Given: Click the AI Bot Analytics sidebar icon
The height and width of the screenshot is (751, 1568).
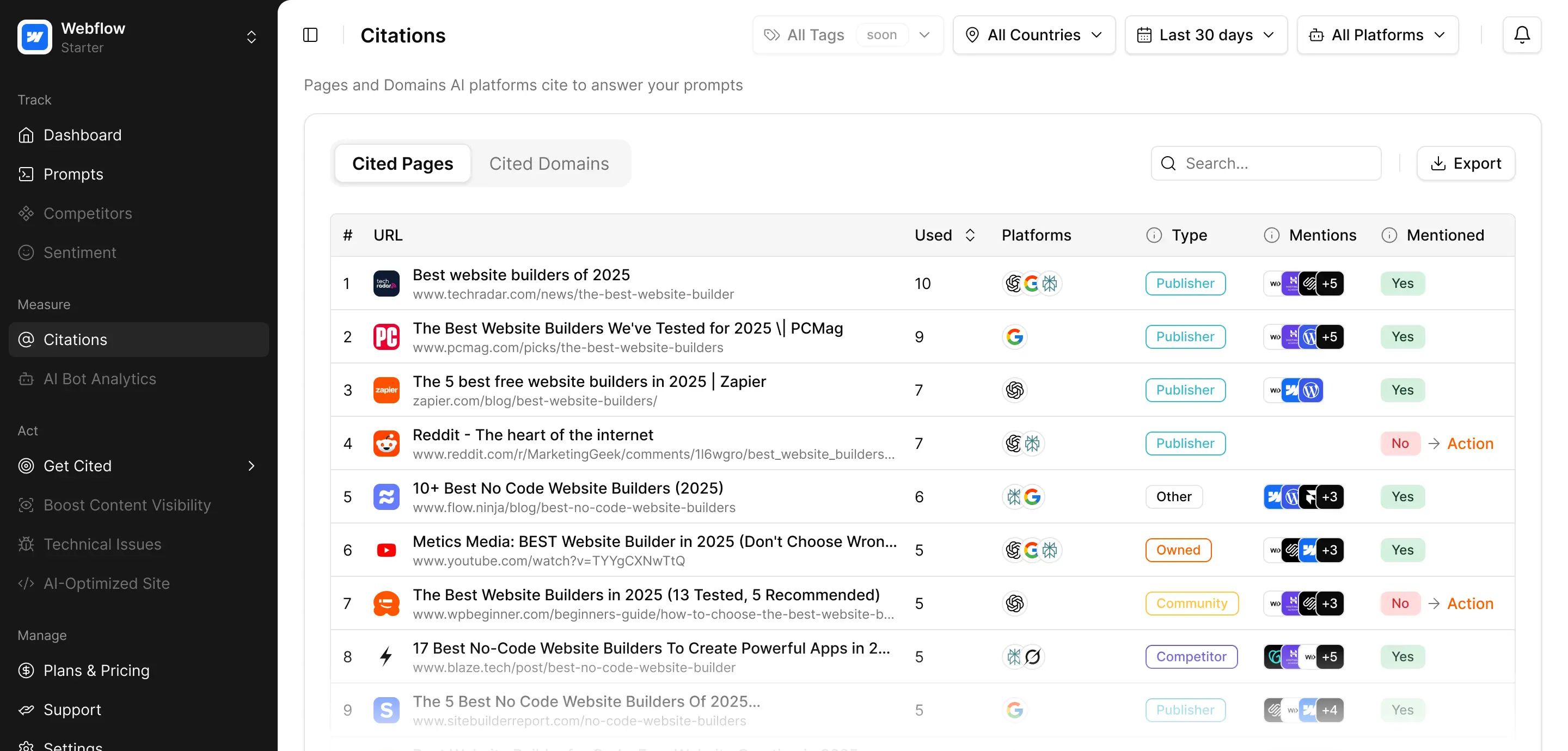Looking at the screenshot, I should coord(27,379).
